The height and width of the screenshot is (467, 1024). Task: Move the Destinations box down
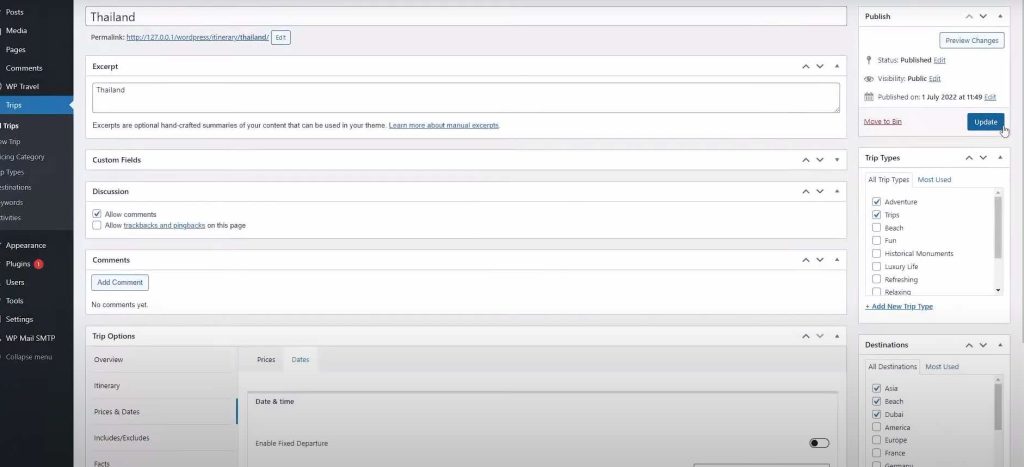tap(983, 345)
